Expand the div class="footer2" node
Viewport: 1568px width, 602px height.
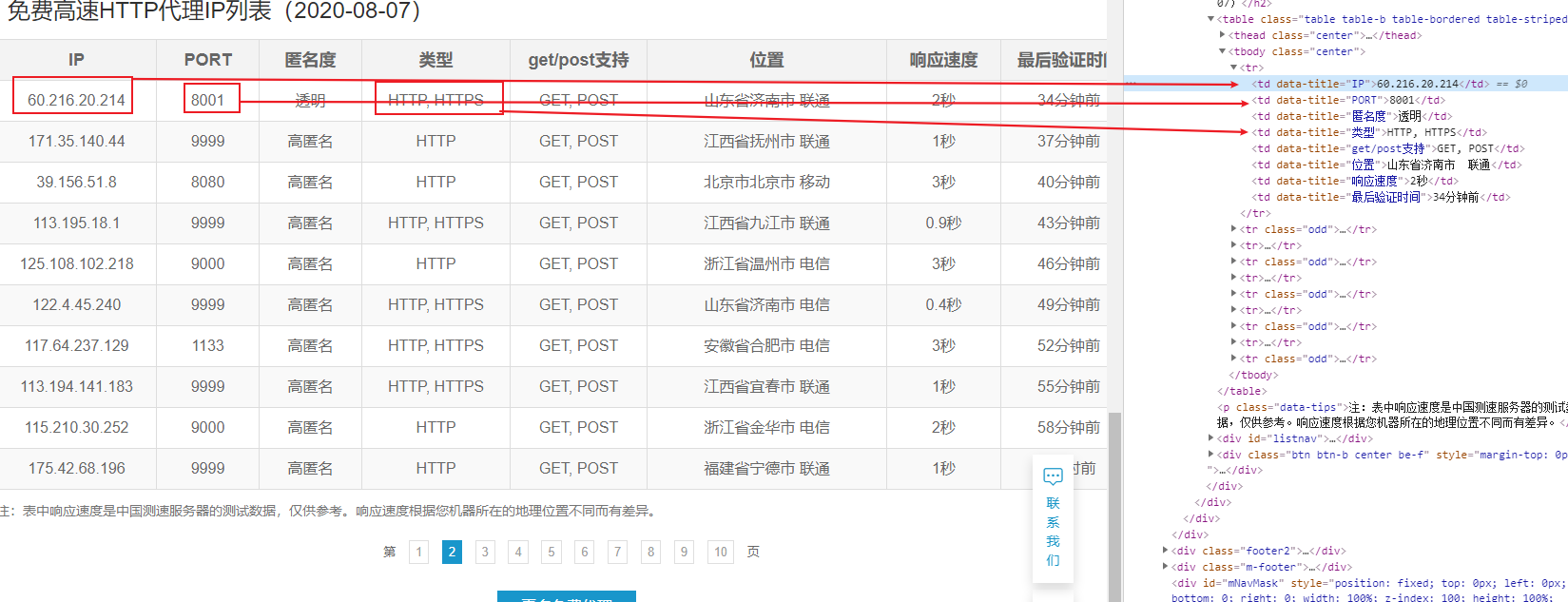click(x=1166, y=551)
